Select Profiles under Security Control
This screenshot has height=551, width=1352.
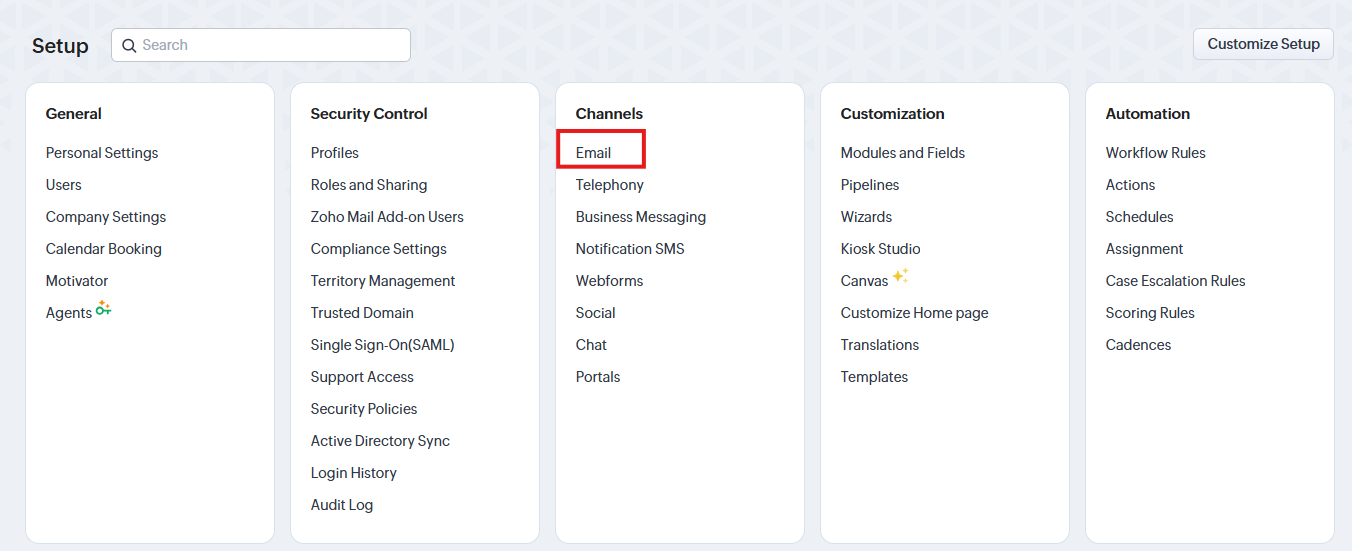coord(335,153)
